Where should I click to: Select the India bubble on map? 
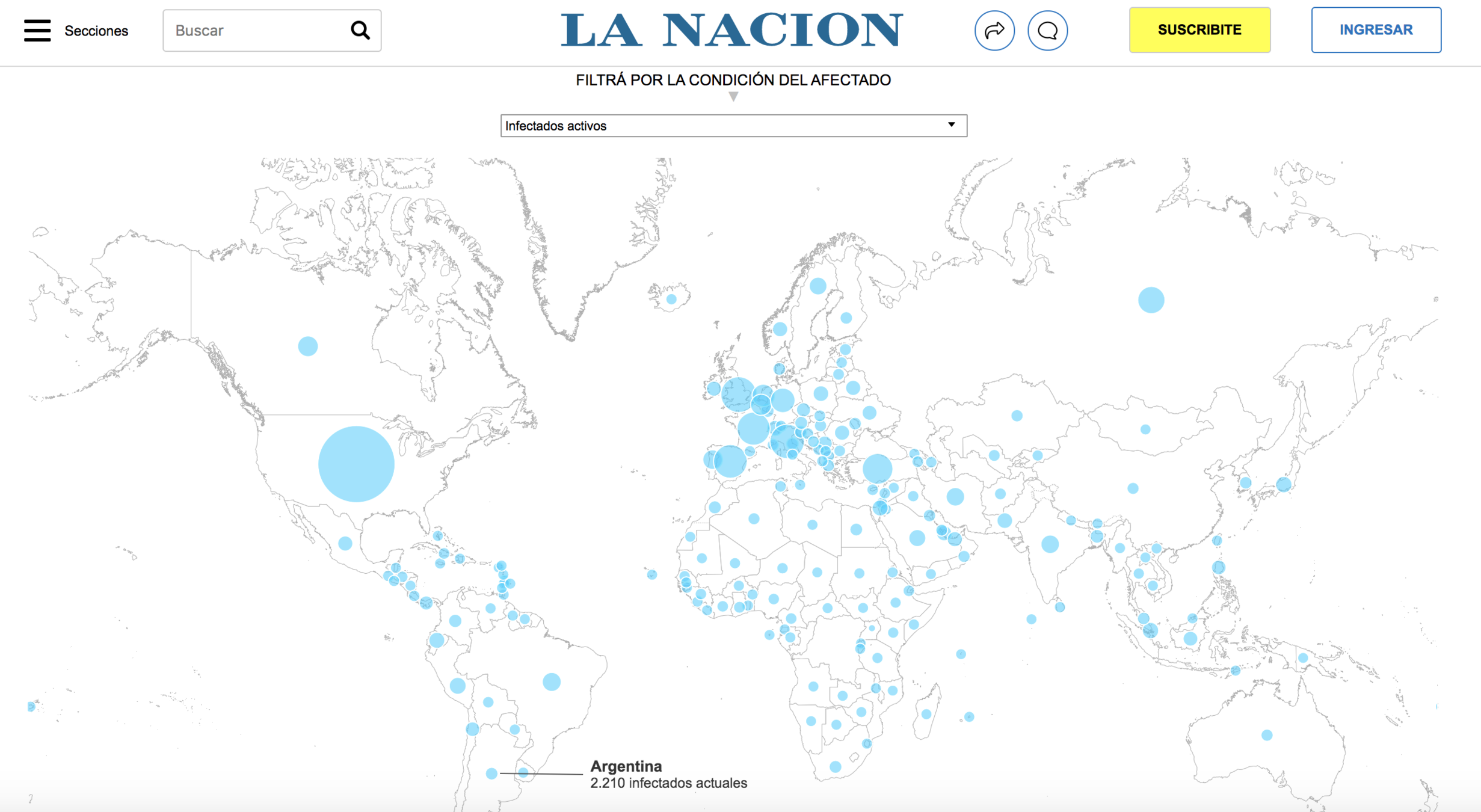point(1050,544)
